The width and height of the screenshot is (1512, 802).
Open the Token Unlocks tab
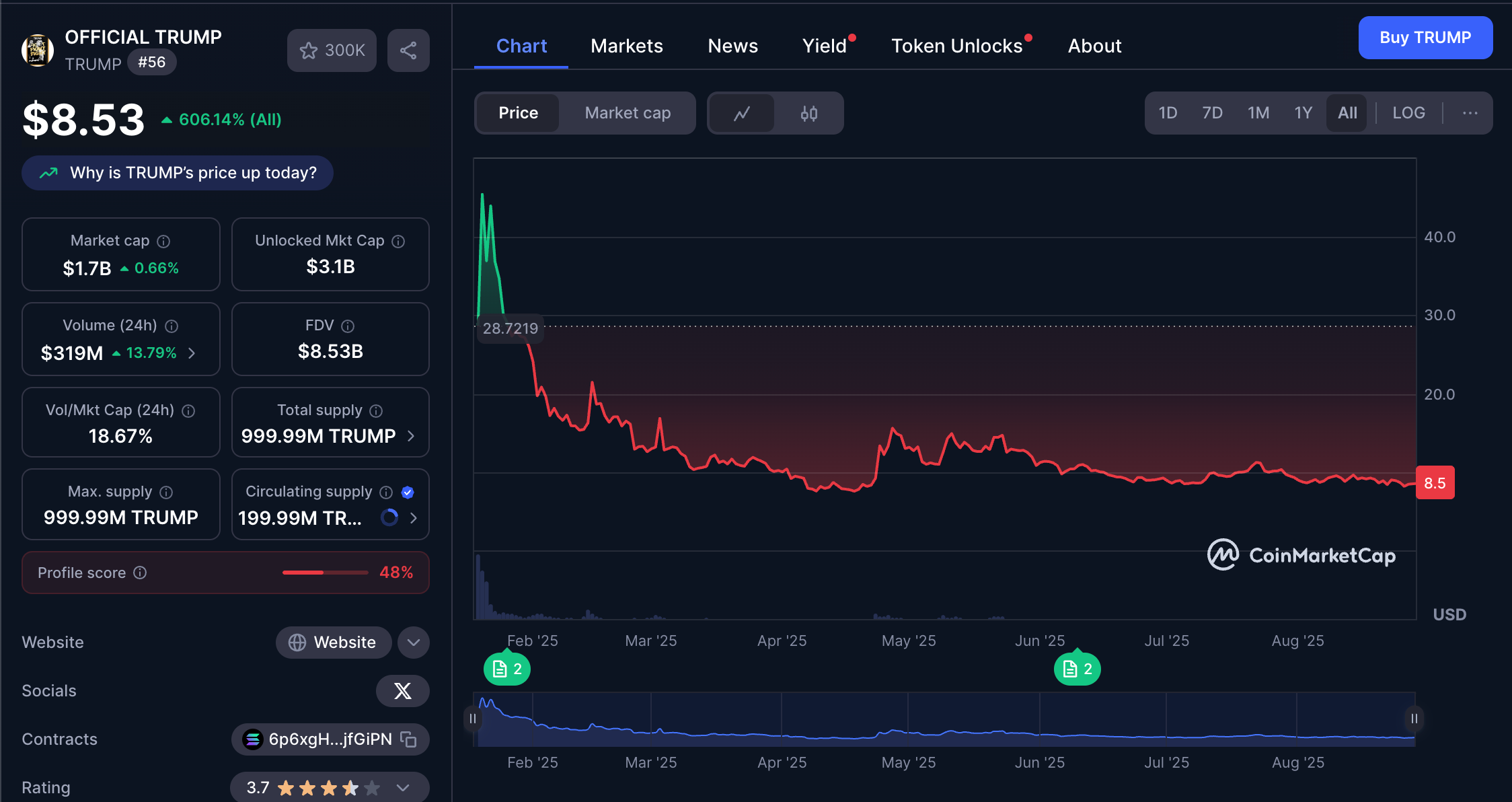click(x=956, y=46)
